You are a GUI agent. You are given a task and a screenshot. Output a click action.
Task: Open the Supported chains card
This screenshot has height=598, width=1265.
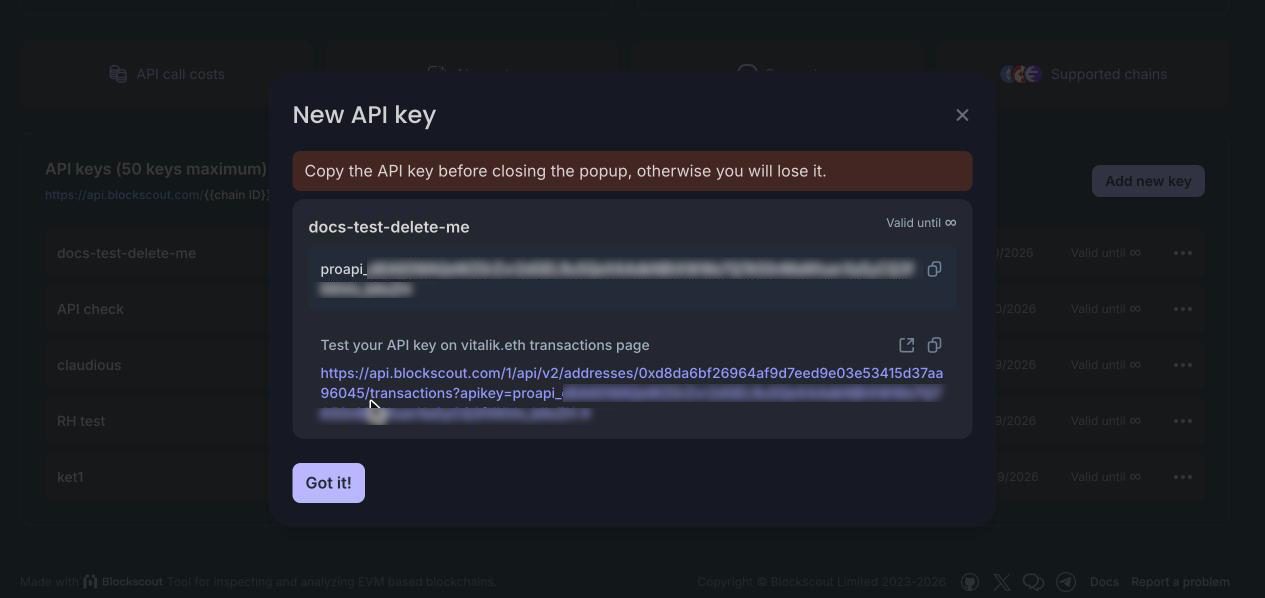pos(1083,74)
